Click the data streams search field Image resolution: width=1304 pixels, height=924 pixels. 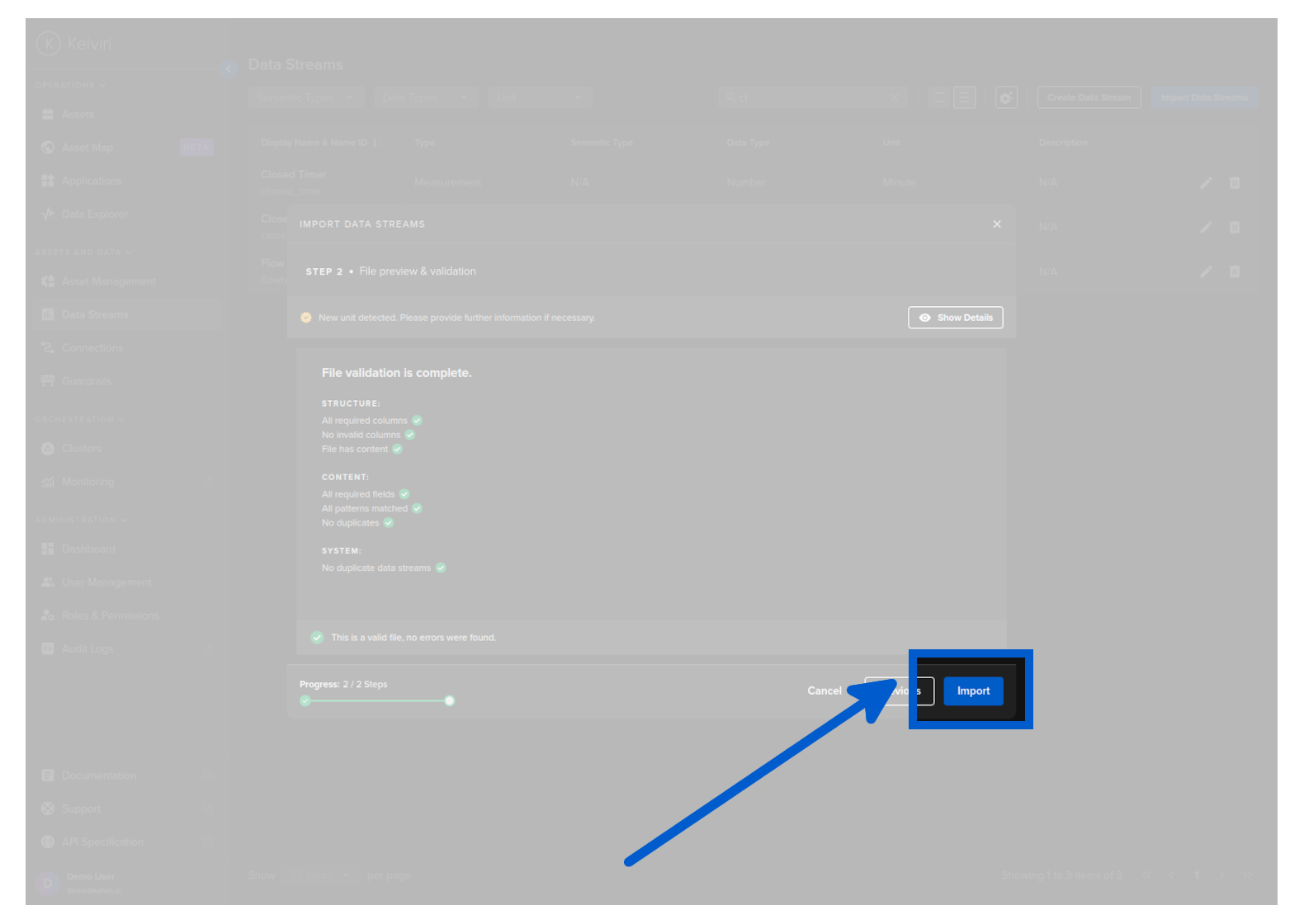click(x=809, y=98)
